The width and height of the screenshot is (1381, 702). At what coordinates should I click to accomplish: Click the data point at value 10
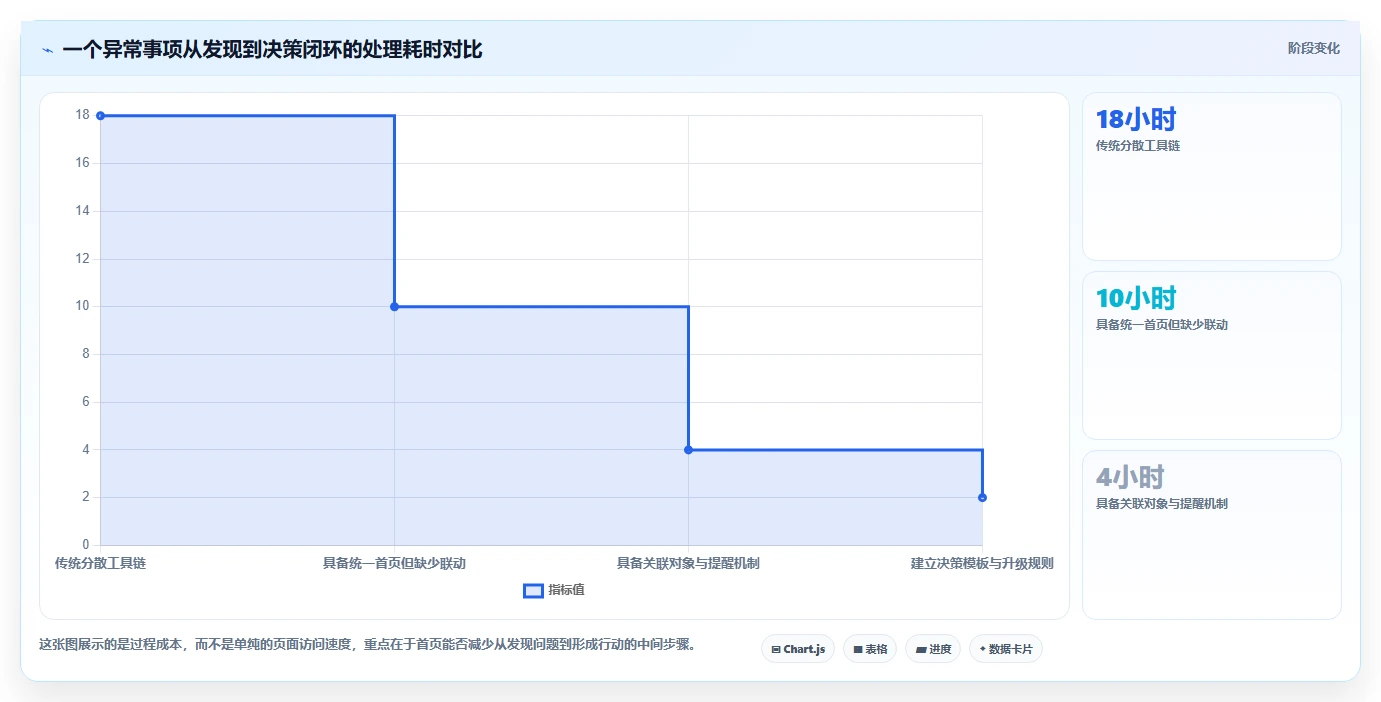[x=394, y=306]
